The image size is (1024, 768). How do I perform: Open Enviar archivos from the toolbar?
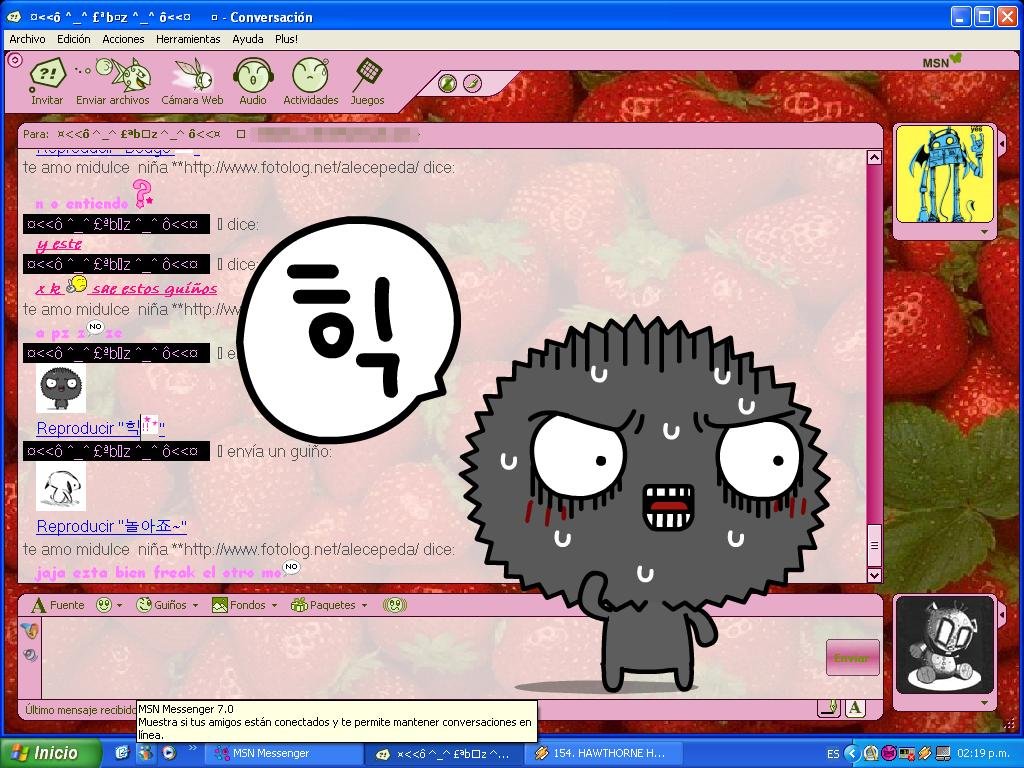(114, 81)
